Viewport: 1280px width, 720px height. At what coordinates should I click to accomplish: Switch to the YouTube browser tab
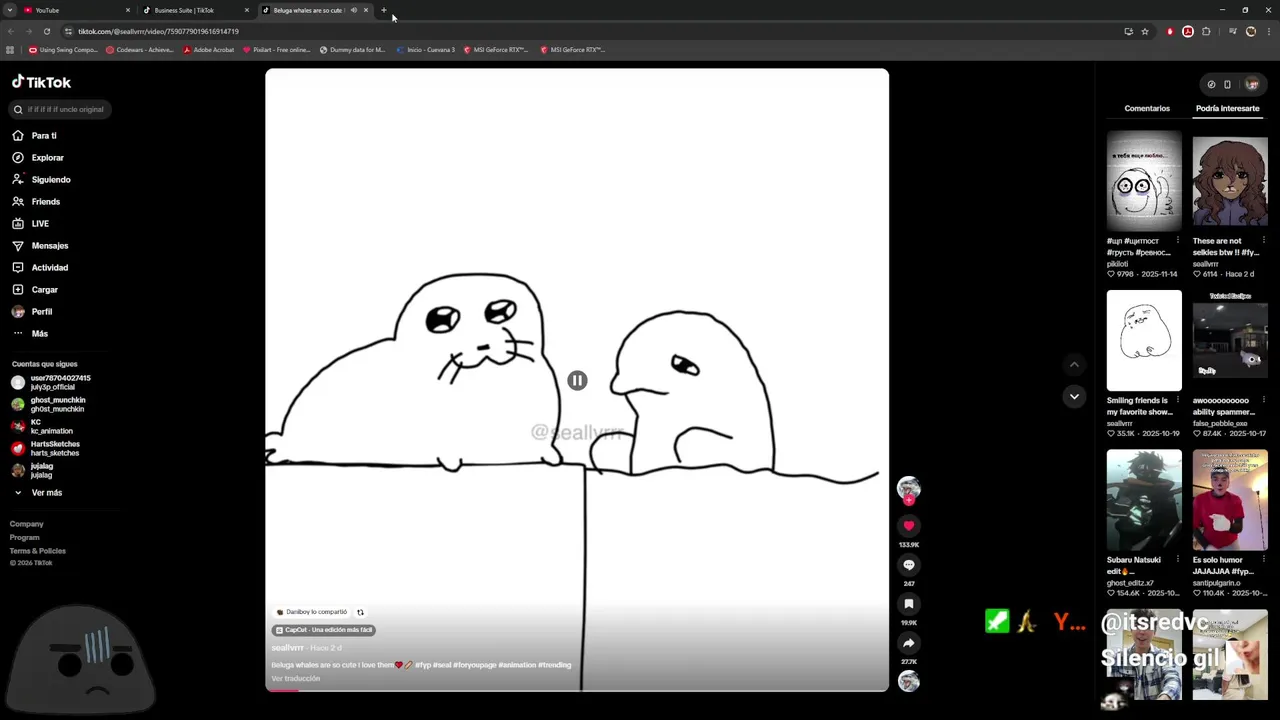click(76, 10)
